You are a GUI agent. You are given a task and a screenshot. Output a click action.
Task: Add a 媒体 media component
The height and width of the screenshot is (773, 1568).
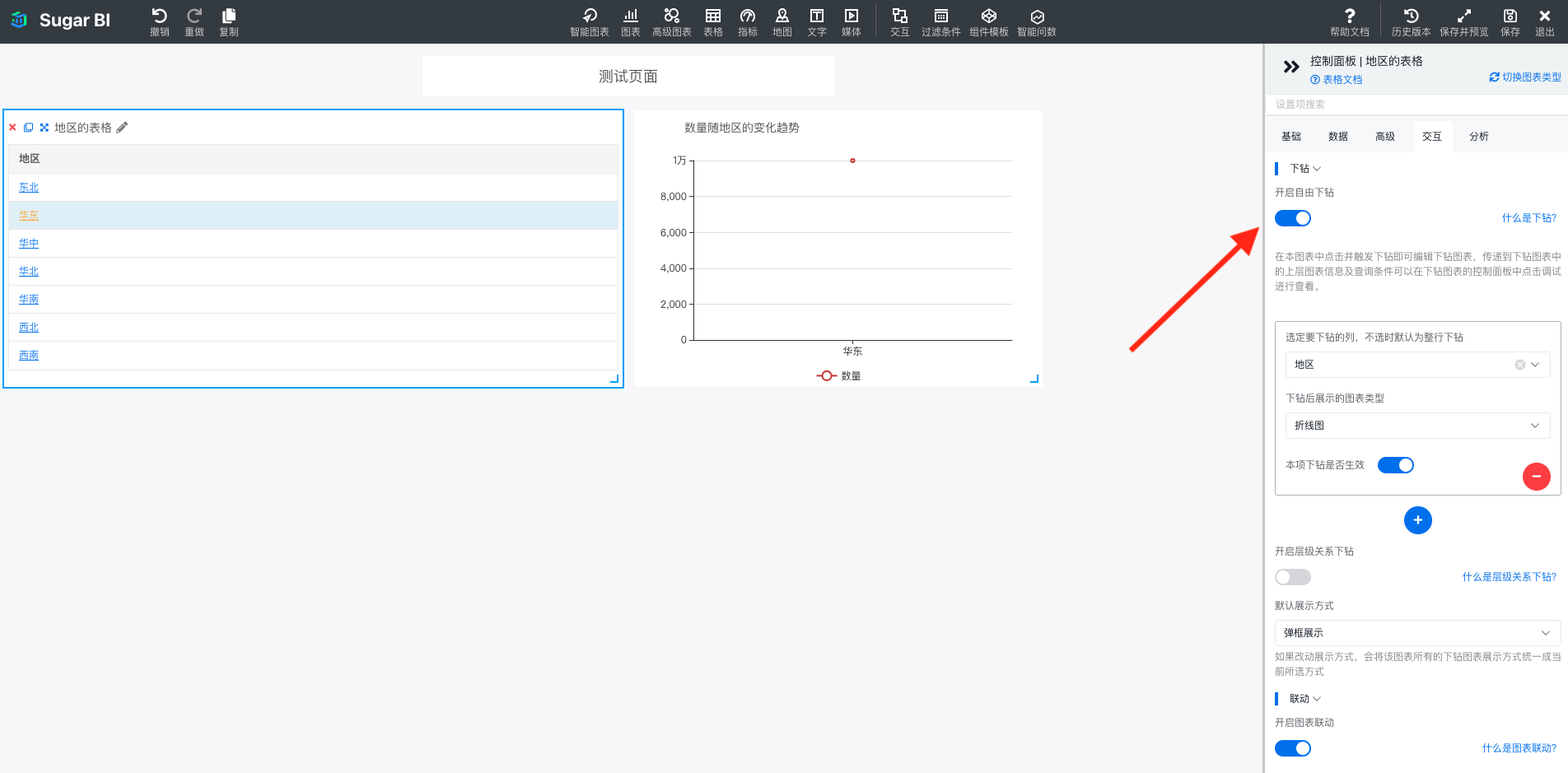(852, 22)
